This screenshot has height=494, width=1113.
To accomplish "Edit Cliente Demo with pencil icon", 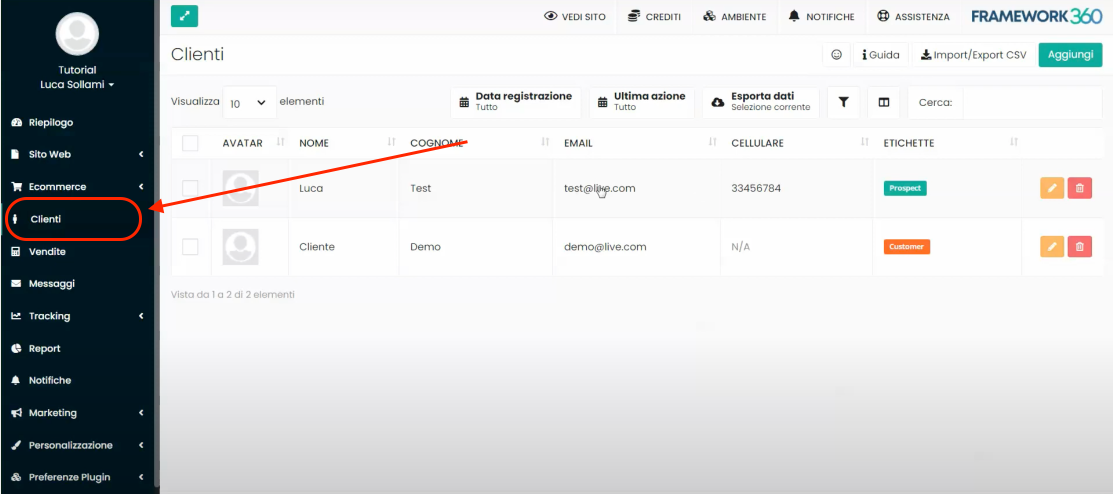I will point(1052,246).
